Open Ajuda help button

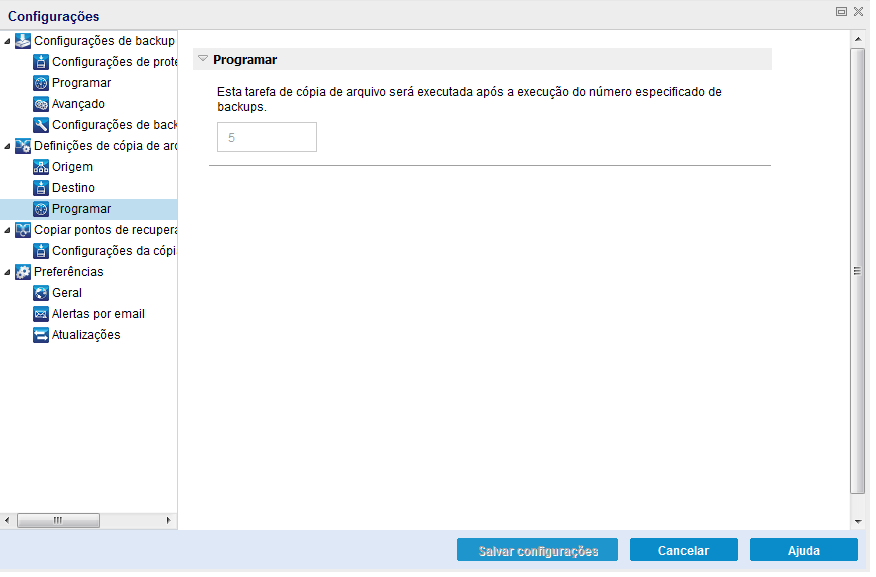(x=804, y=551)
